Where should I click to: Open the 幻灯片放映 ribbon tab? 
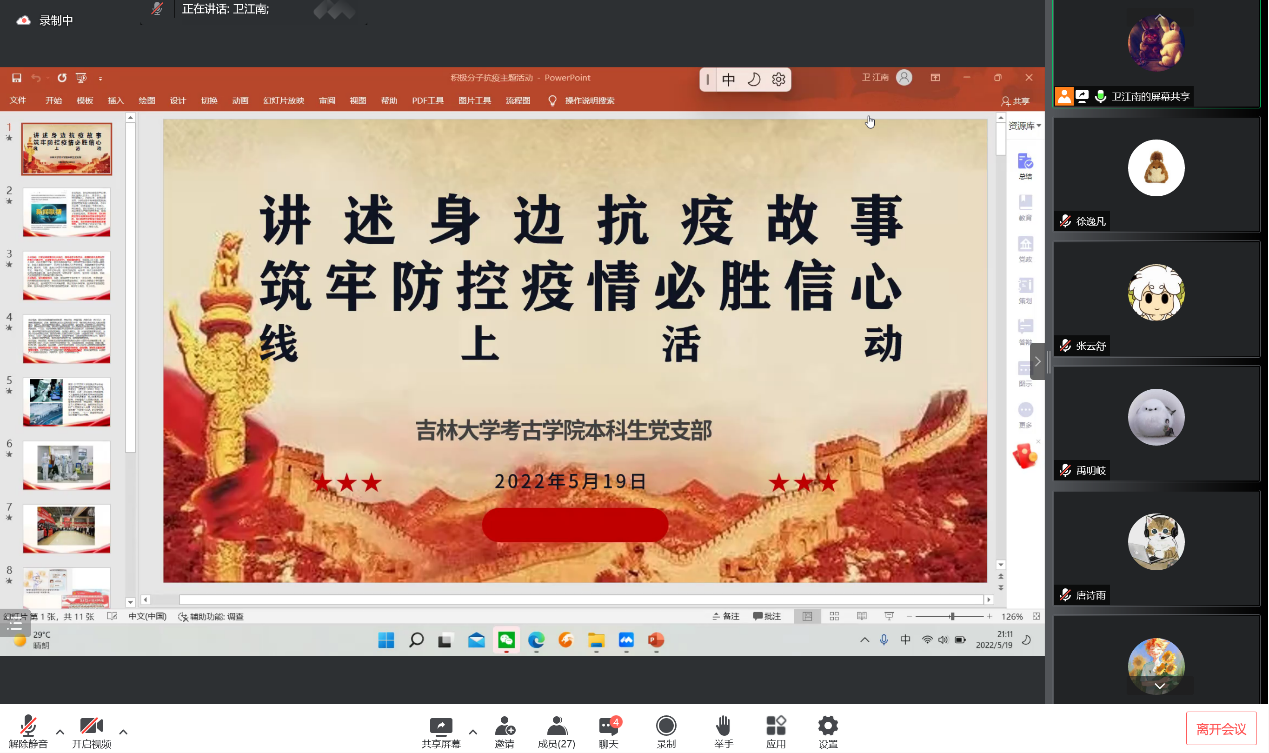click(283, 101)
